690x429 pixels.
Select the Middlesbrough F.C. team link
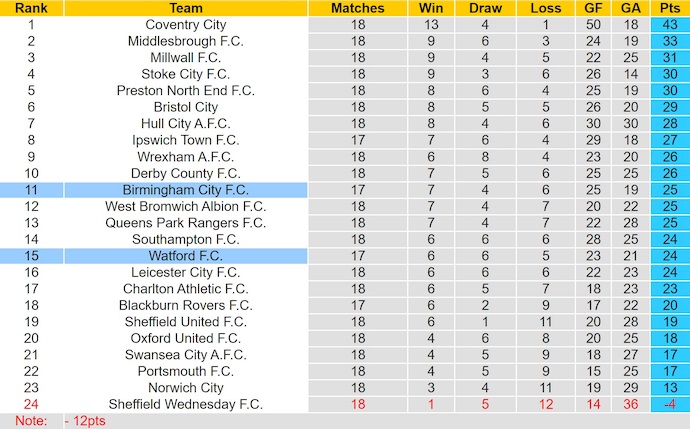pyautogui.click(x=185, y=41)
